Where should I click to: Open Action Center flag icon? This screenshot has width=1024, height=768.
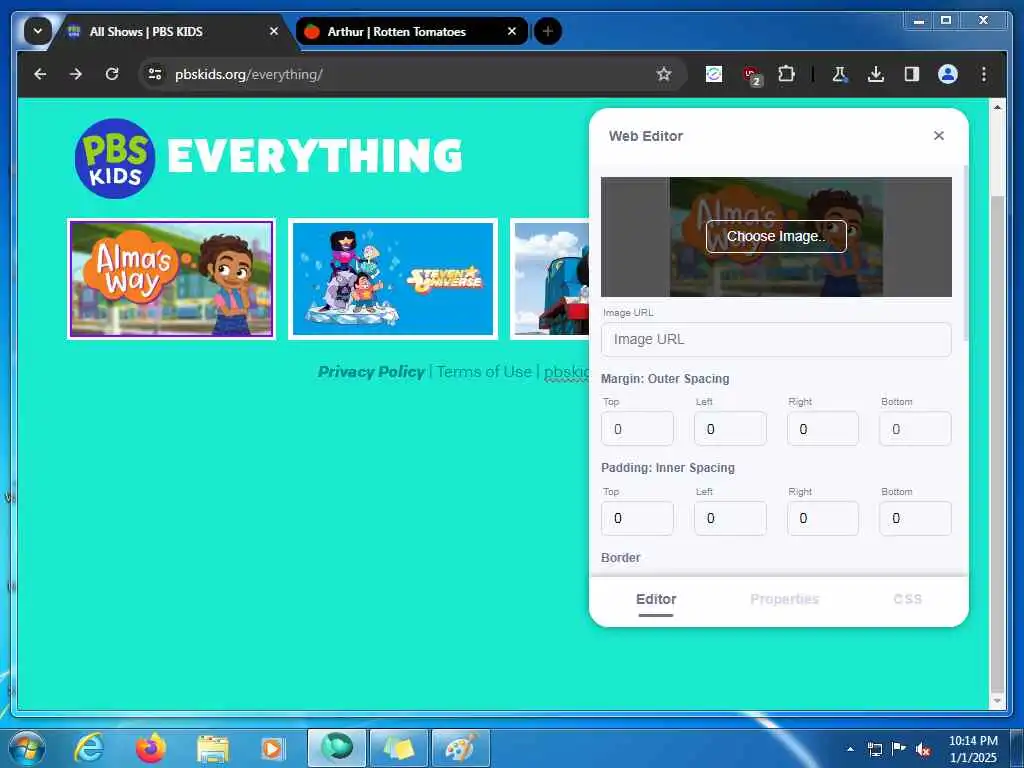(898, 749)
